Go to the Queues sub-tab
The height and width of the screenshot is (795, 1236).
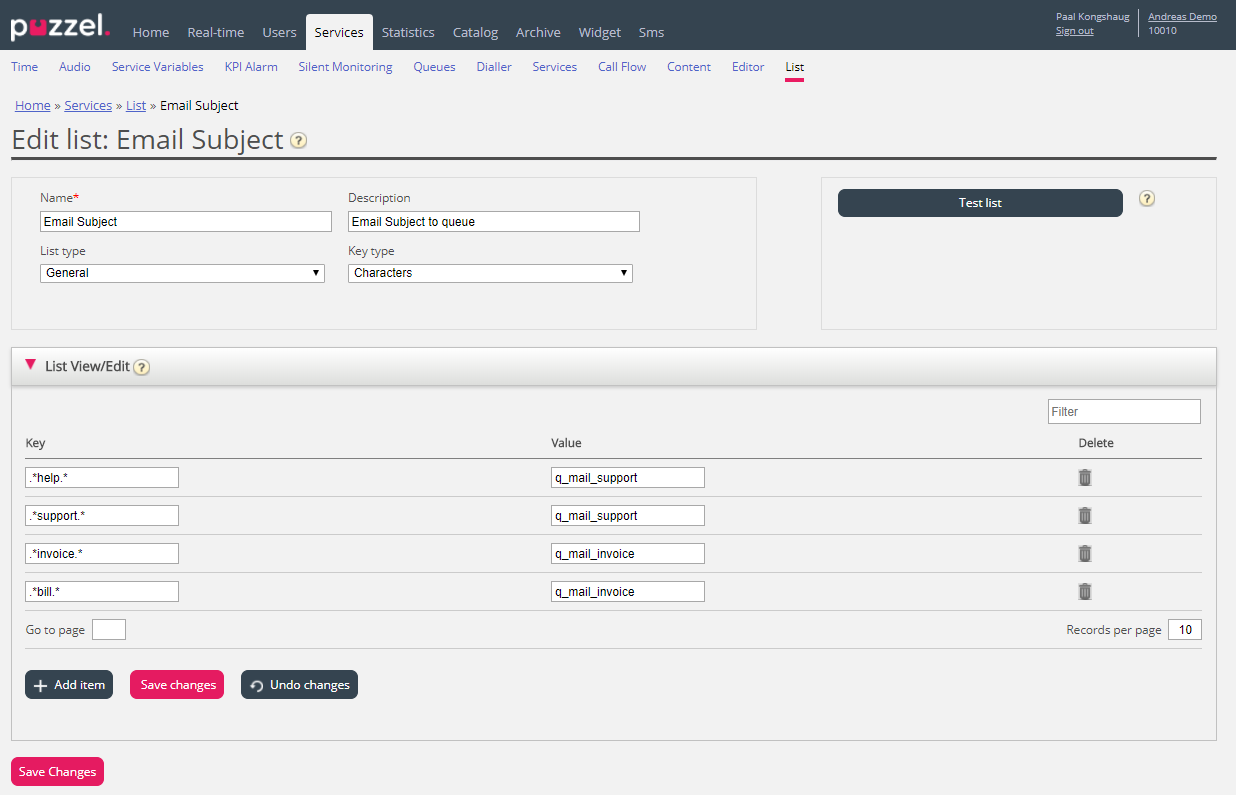[434, 67]
